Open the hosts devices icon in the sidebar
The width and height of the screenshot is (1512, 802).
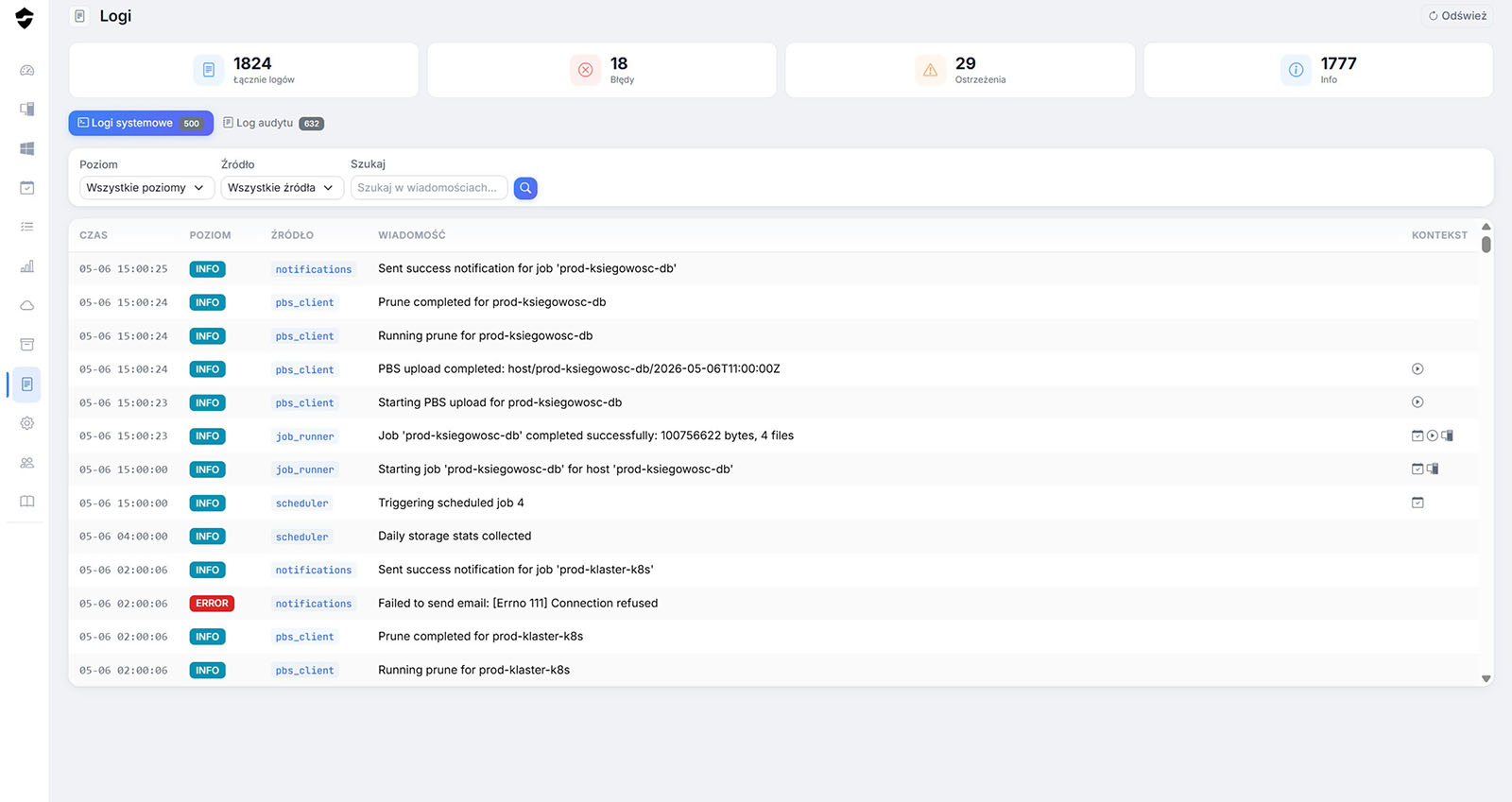tap(27, 110)
